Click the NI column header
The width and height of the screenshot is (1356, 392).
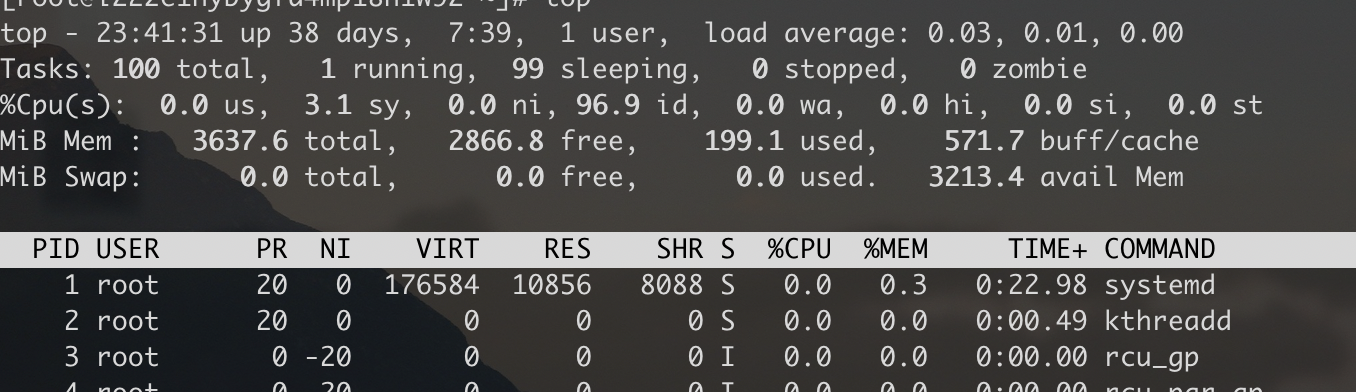click(x=336, y=249)
